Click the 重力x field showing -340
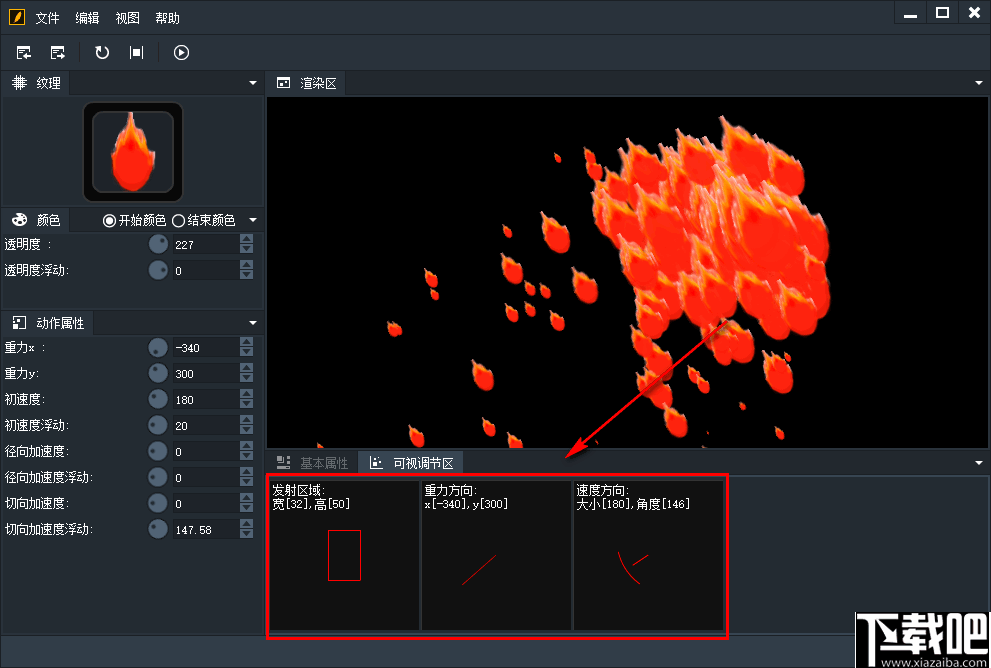This screenshot has height=668, width=991. click(x=206, y=348)
